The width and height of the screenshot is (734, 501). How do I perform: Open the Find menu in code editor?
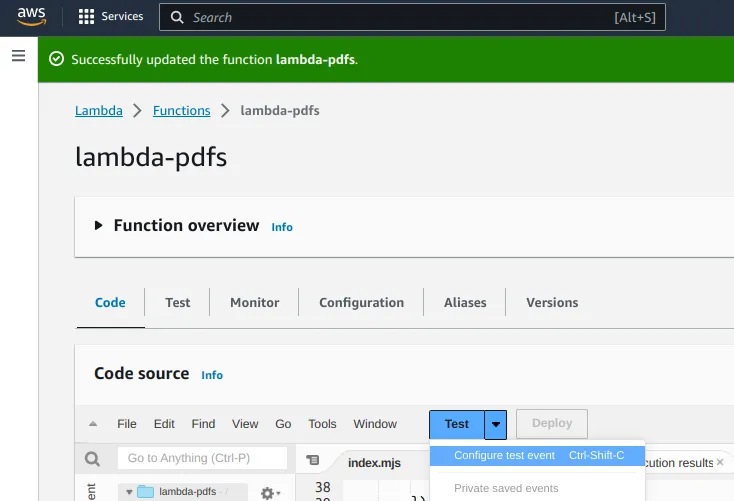click(203, 424)
